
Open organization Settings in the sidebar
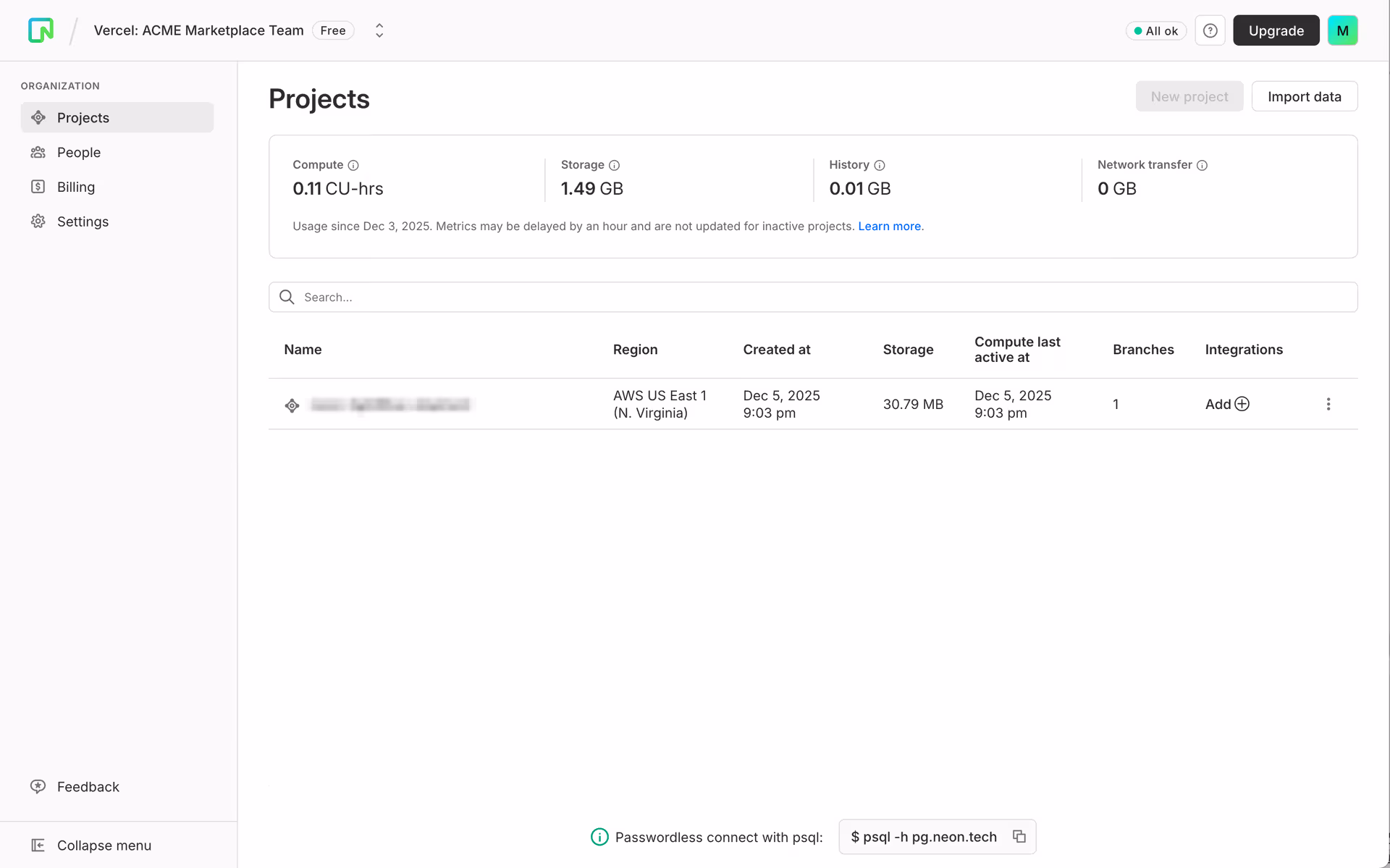(x=83, y=222)
